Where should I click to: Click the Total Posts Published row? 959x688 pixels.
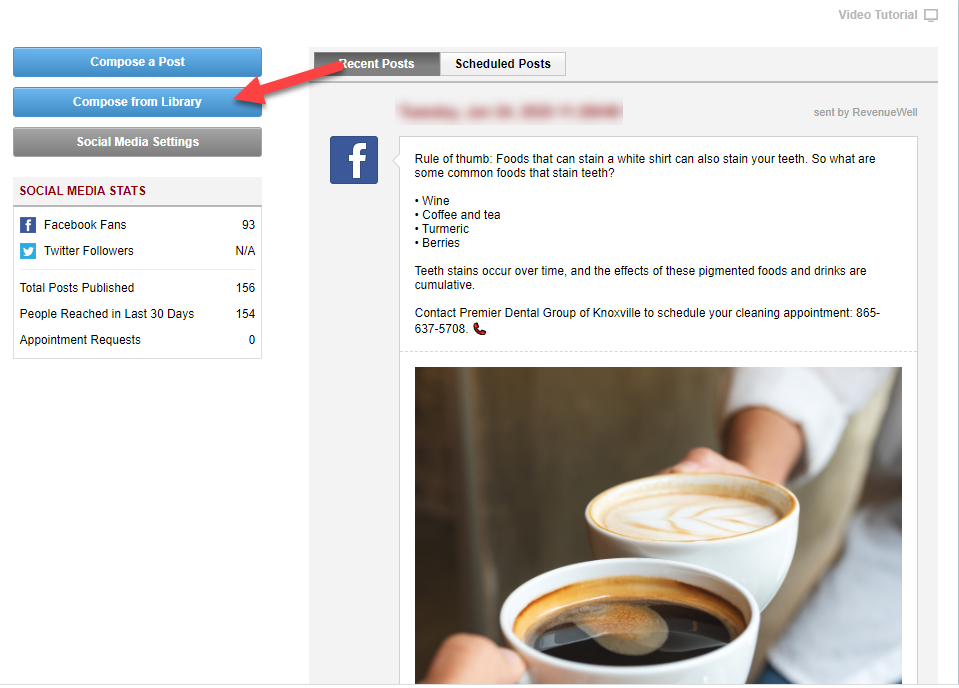(138, 287)
